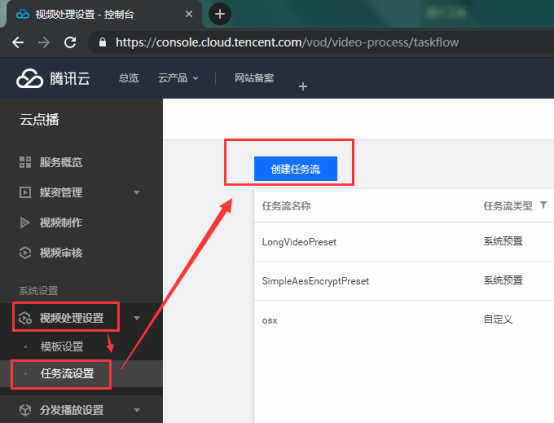Viewport: 554px width, 423px height.
Task: Click the 视频审核 hexagon icon
Action: (25, 253)
